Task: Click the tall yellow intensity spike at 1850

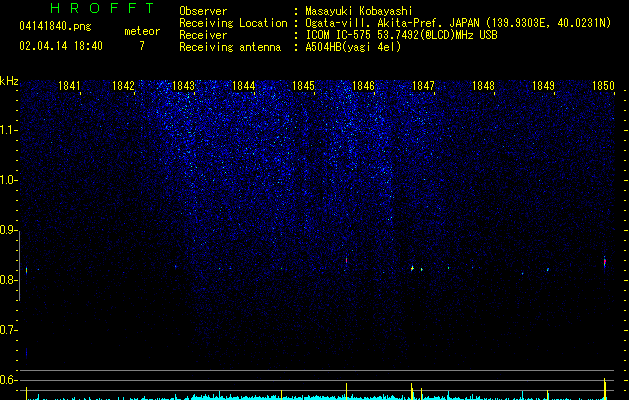Action: click(x=605, y=388)
